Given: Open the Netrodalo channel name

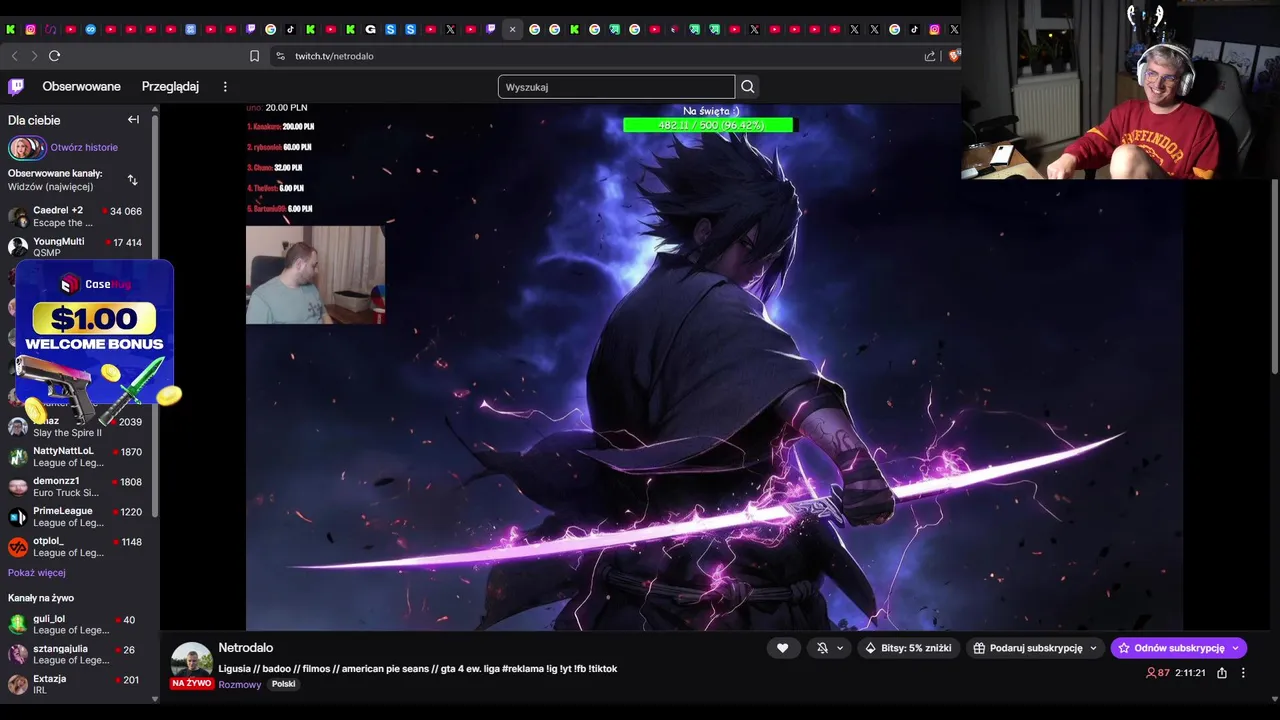Looking at the screenshot, I should (246, 648).
